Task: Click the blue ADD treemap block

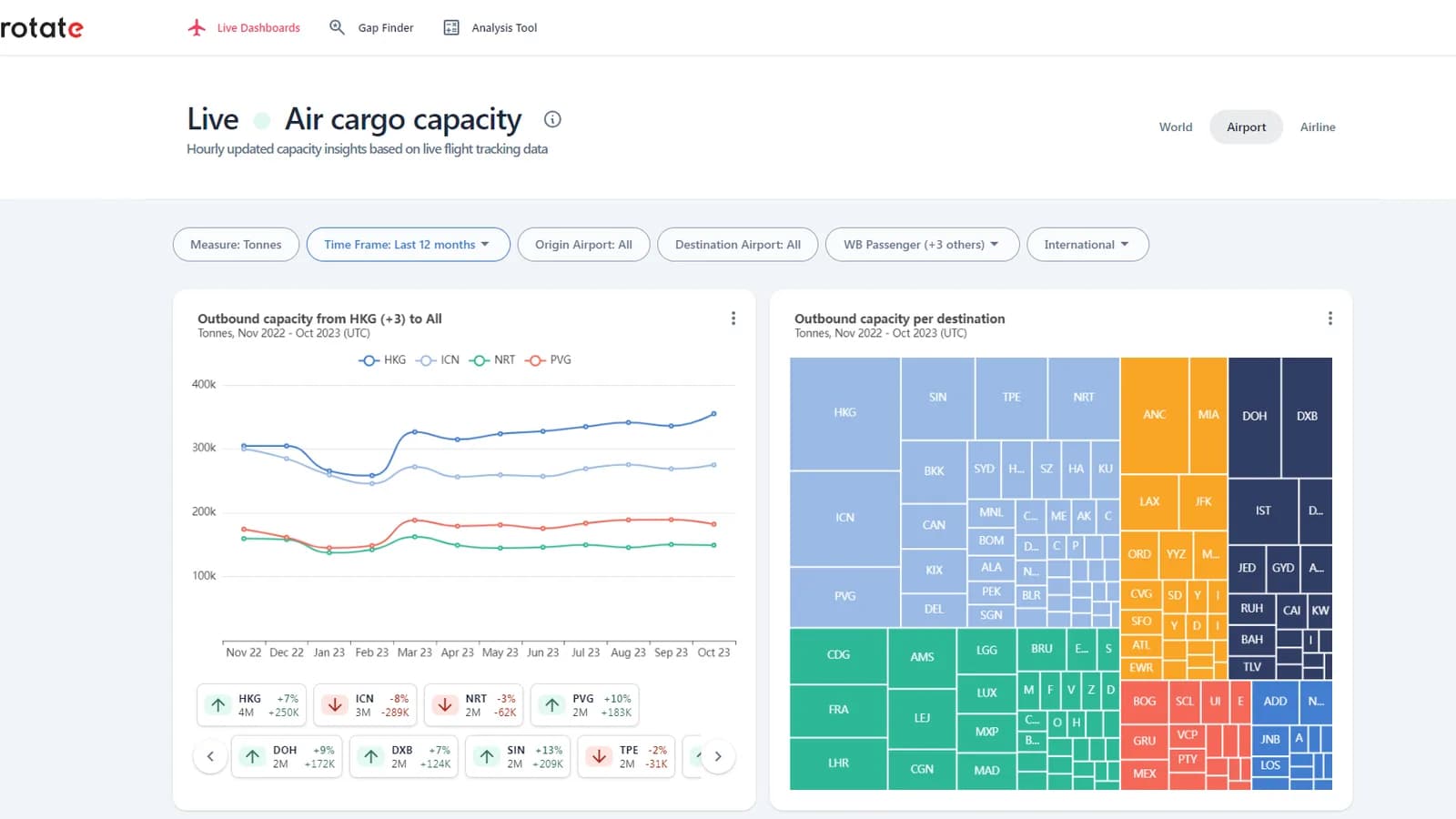Action: [1275, 702]
